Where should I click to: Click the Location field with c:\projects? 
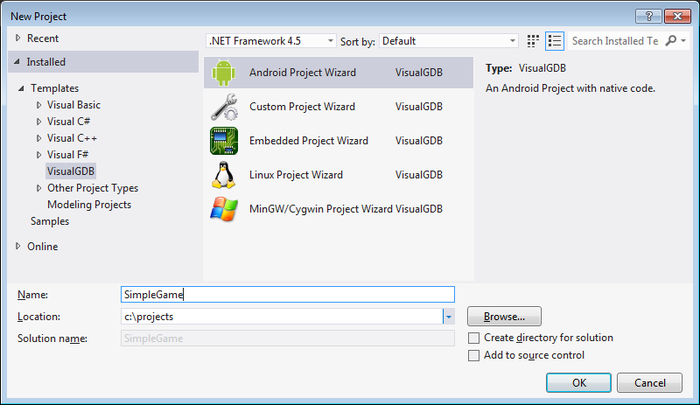[282, 317]
